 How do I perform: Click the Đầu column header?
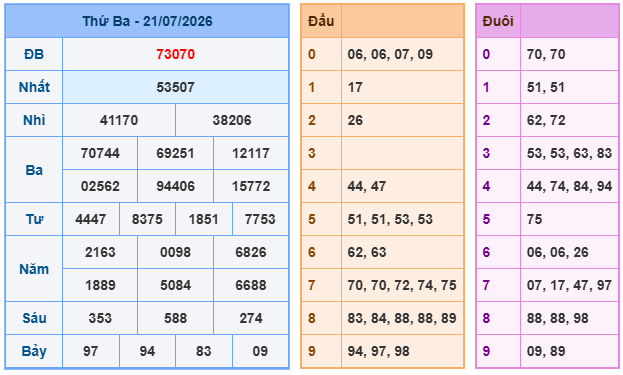[321, 21]
